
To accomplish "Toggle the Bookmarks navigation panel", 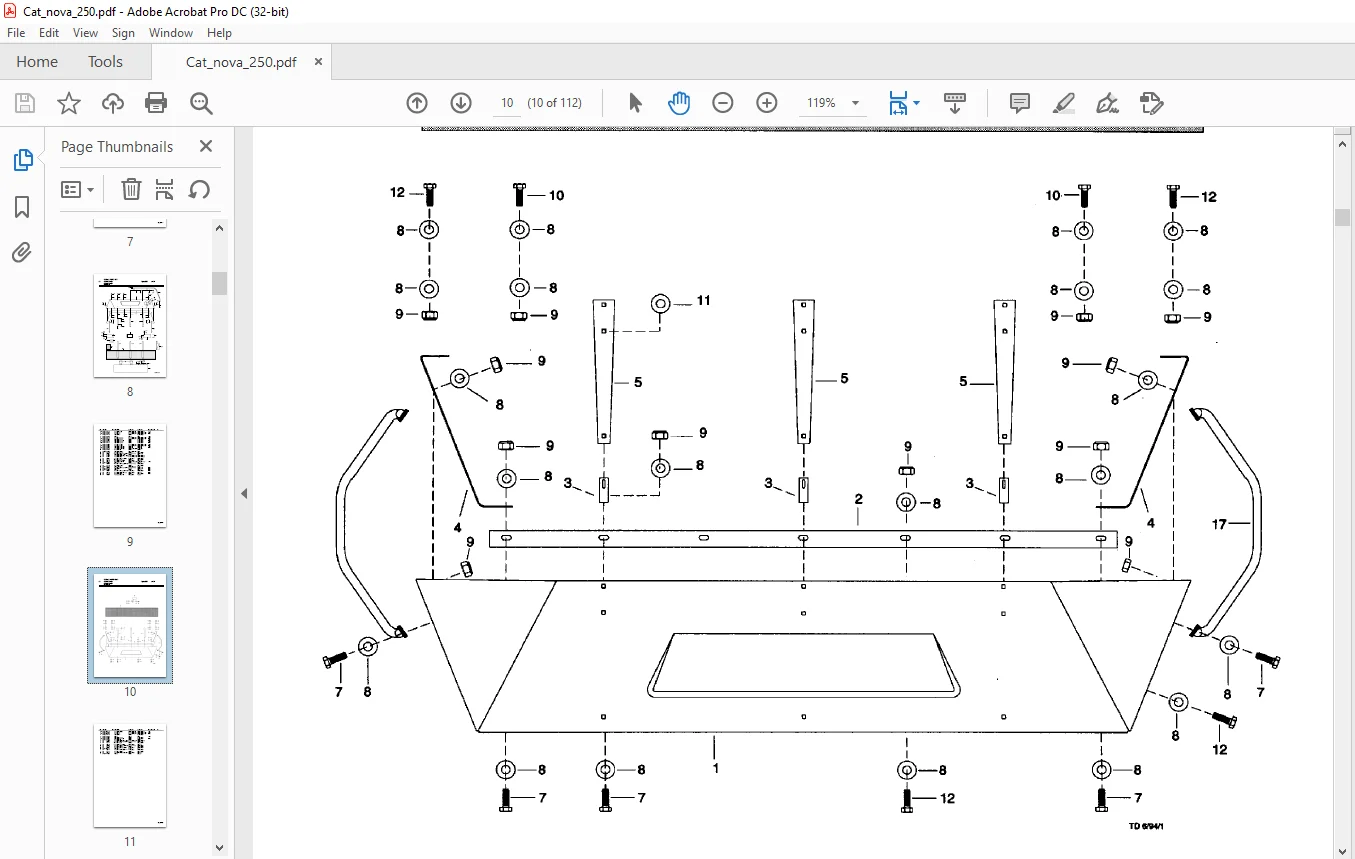I will click(22, 207).
